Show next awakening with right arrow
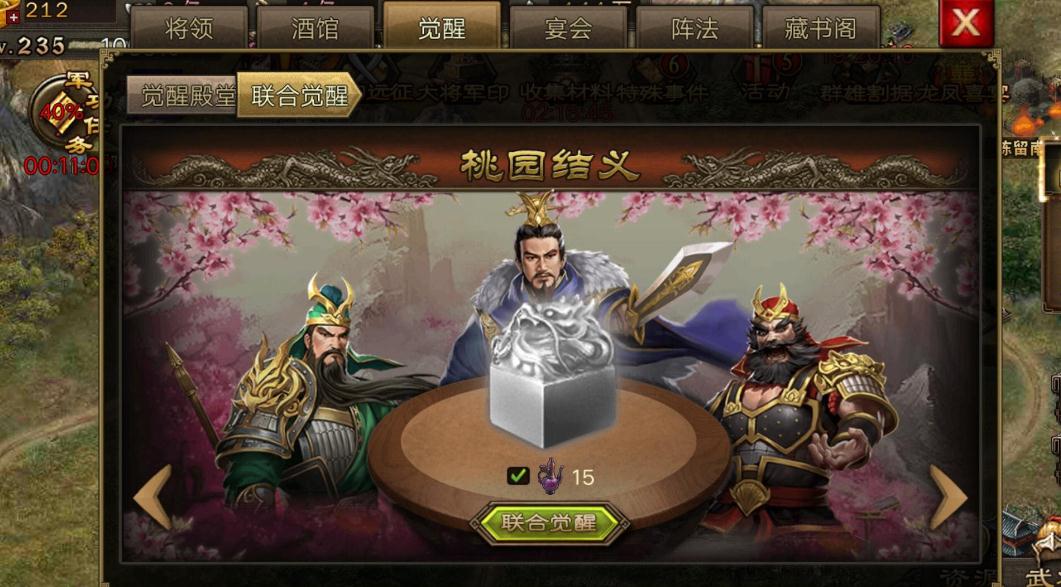This screenshot has height=587, width=1061. click(949, 497)
